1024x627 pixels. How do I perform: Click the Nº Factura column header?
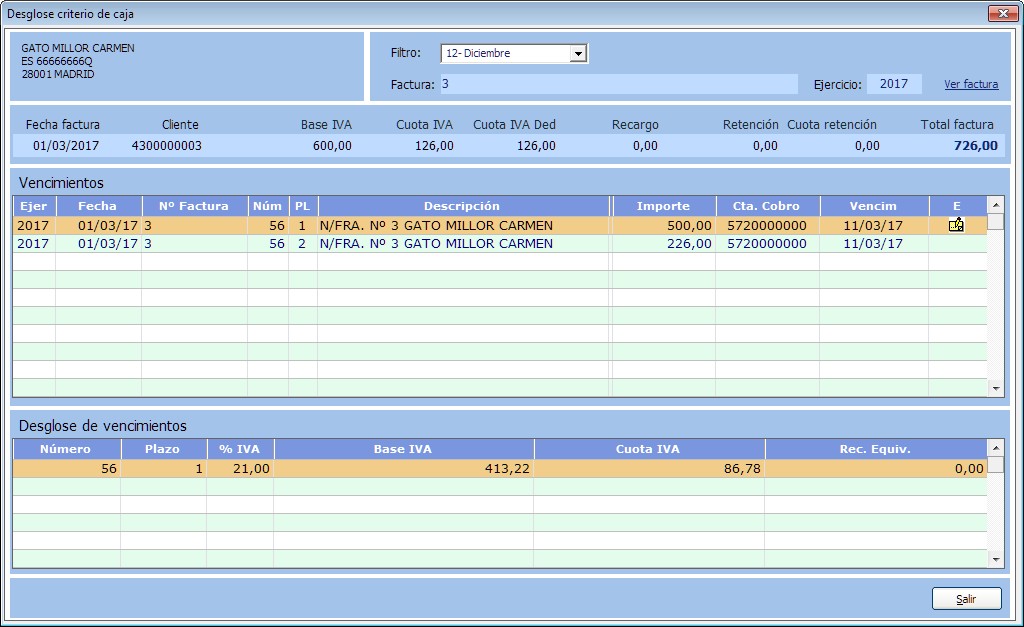[x=195, y=206]
